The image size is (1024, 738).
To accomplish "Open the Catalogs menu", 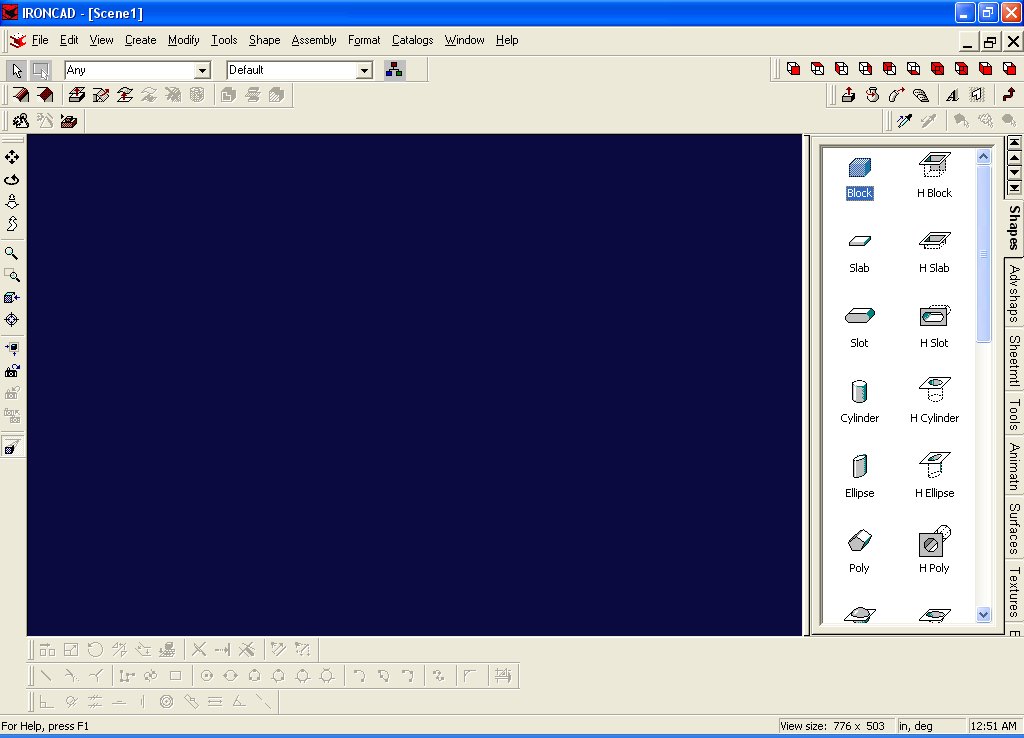I will pyautogui.click(x=412, y=40).
